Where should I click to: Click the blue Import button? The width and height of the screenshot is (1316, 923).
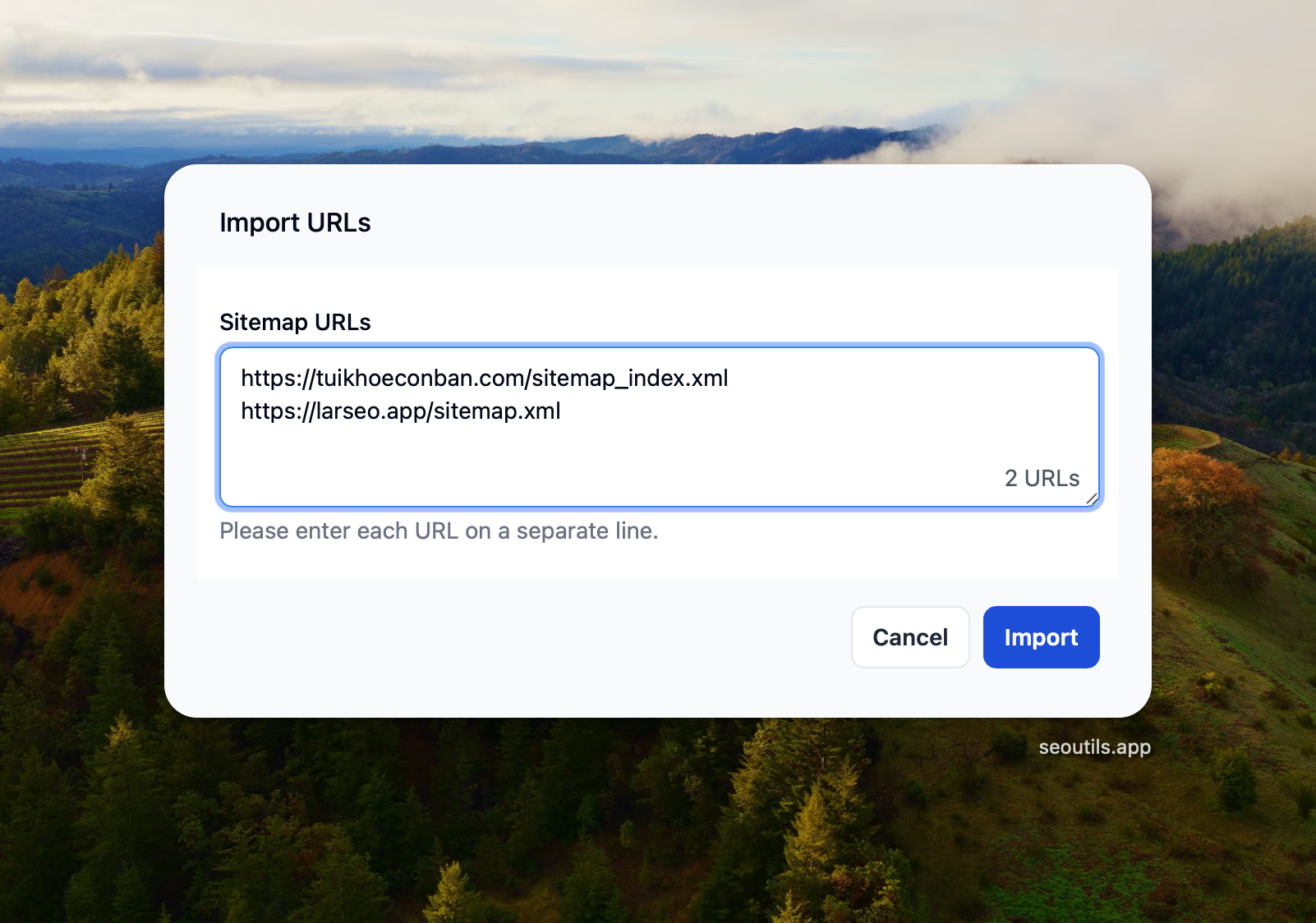(x=1041, y=637)
